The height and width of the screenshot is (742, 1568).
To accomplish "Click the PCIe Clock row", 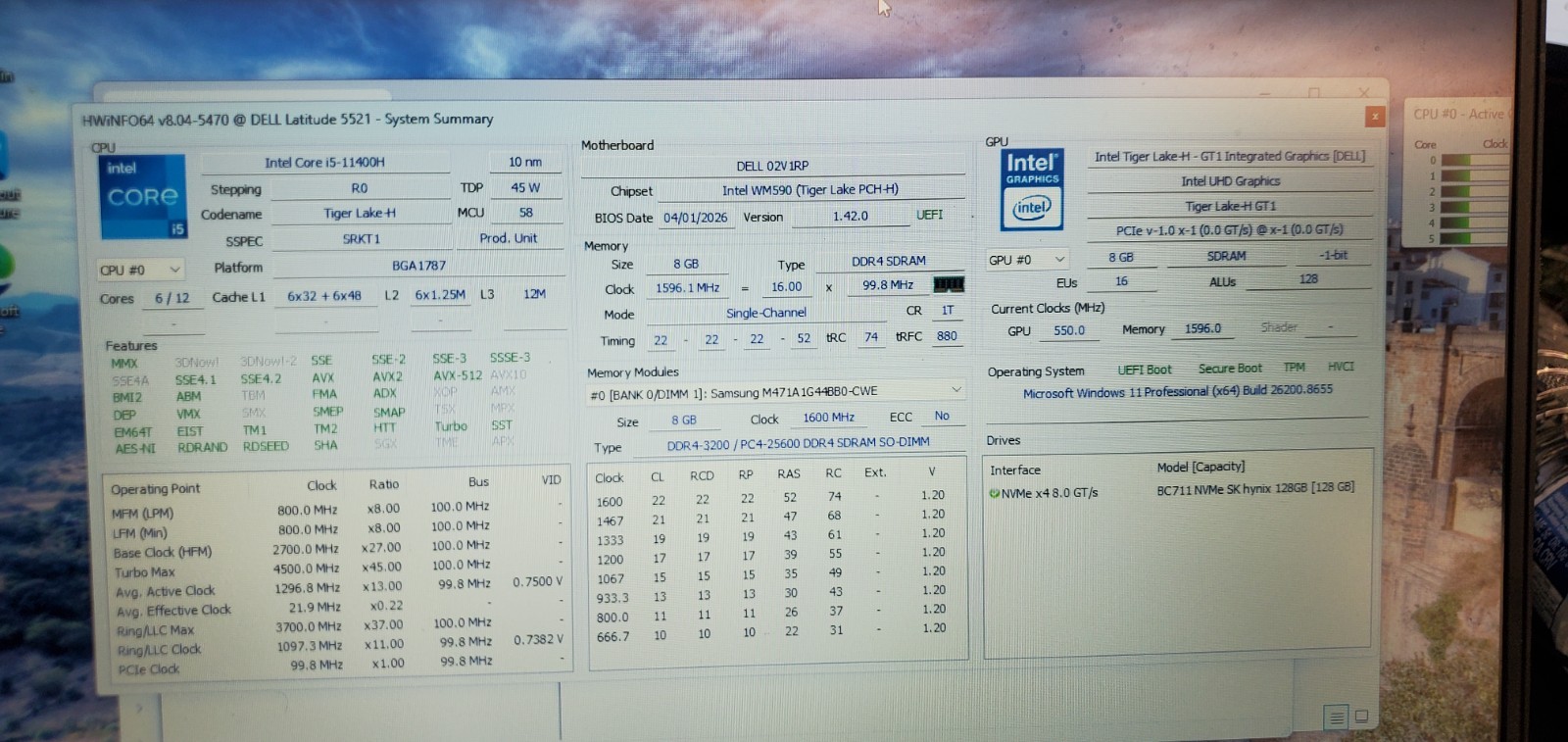I will coord(337,667).
